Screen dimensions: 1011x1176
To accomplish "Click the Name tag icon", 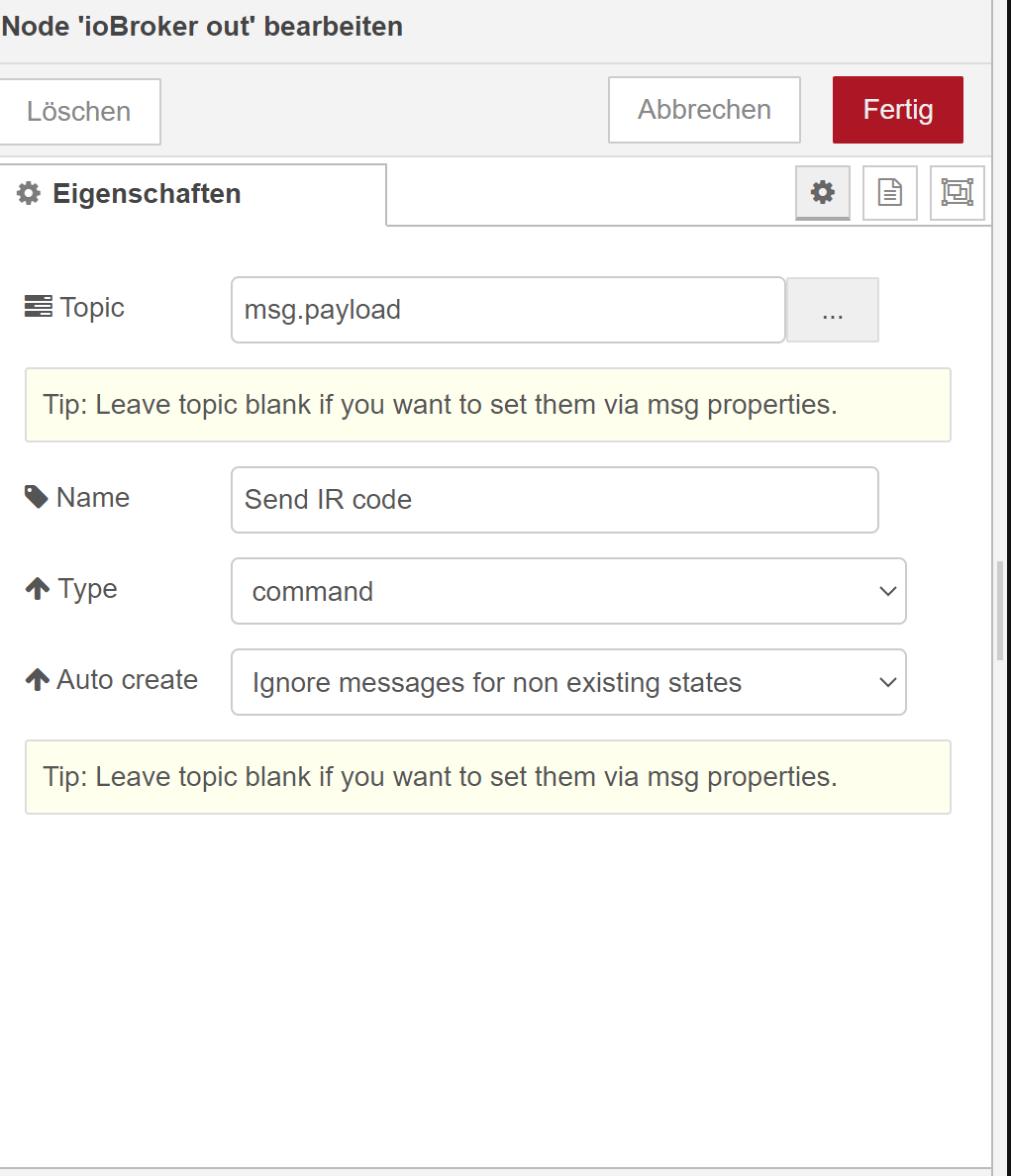I will 36,497.
